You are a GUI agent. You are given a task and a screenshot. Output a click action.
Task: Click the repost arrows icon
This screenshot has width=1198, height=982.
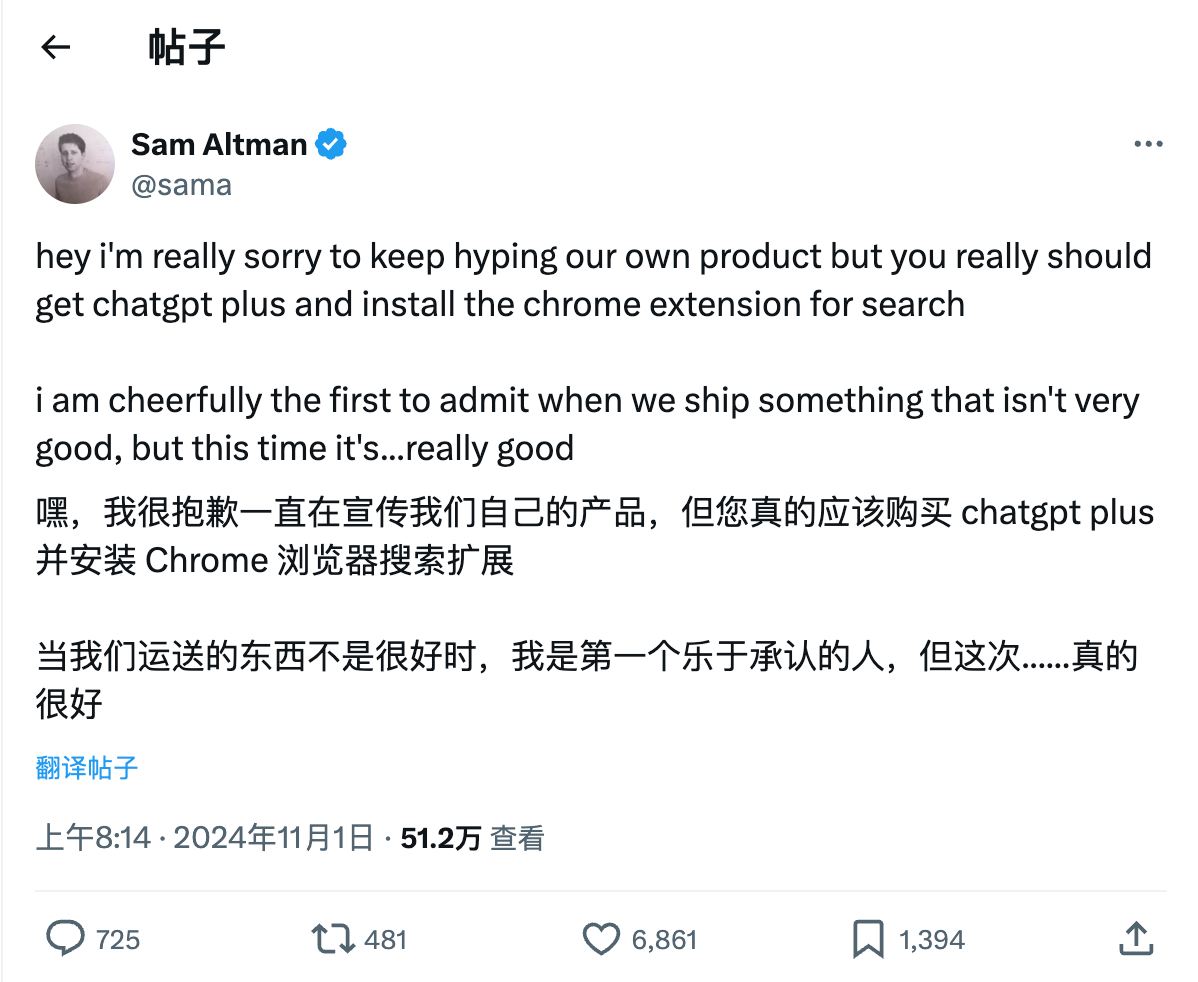331,939
